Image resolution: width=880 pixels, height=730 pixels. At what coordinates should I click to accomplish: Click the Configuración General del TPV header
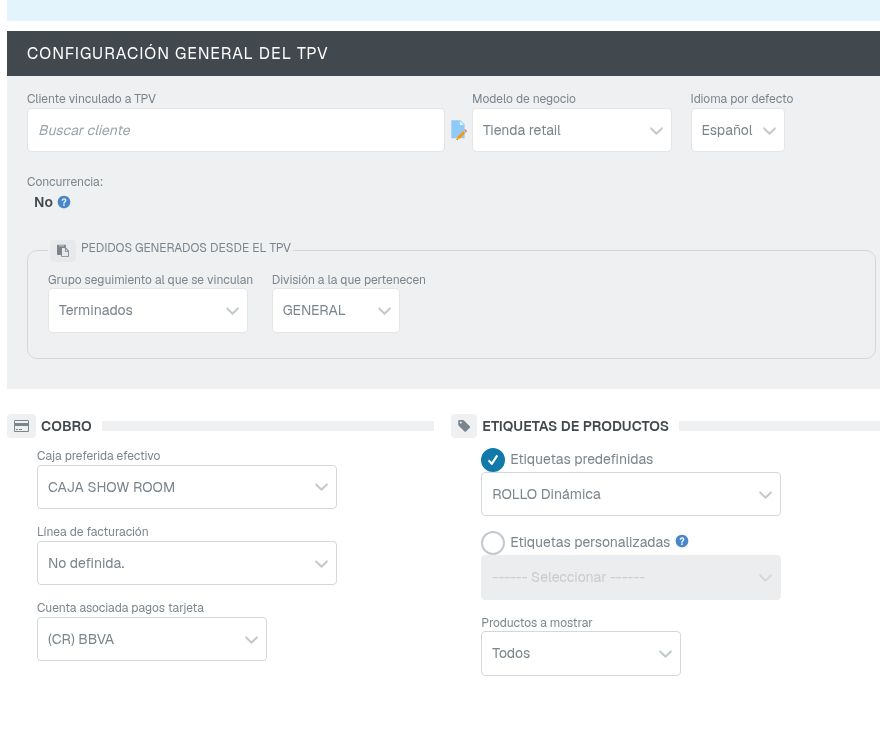pos(443,53)
